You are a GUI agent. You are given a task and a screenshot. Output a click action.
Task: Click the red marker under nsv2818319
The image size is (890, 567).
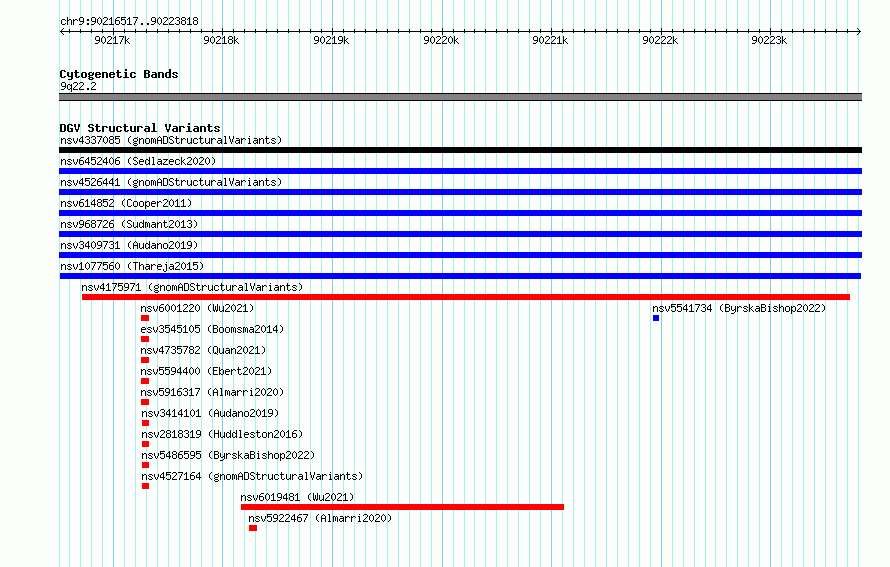145,444
